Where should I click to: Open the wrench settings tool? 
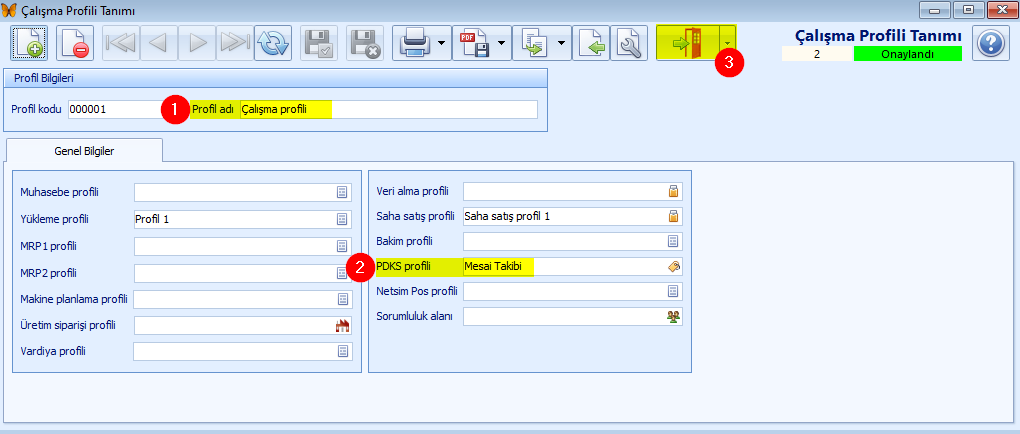click(629, 43)
